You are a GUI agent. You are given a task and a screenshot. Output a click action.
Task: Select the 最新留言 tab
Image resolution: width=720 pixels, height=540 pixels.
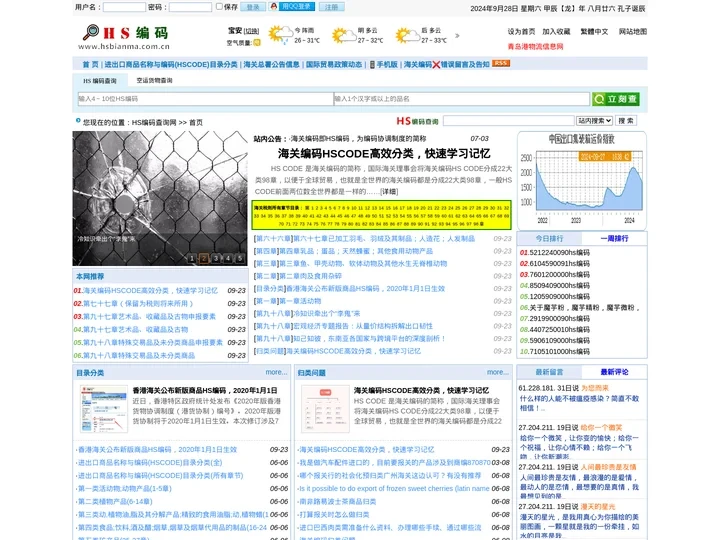(549, 372)
